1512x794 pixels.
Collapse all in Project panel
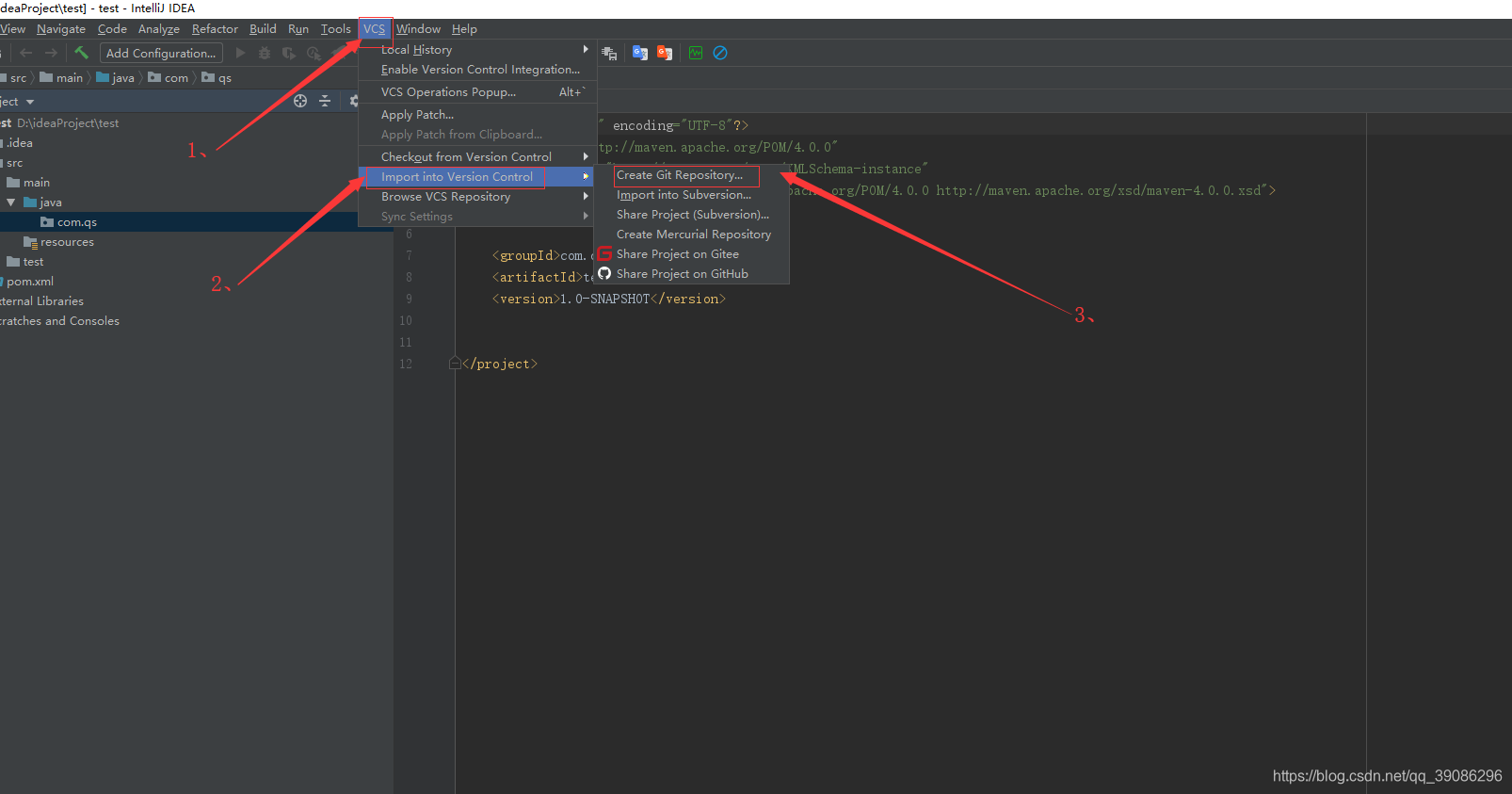325,101
